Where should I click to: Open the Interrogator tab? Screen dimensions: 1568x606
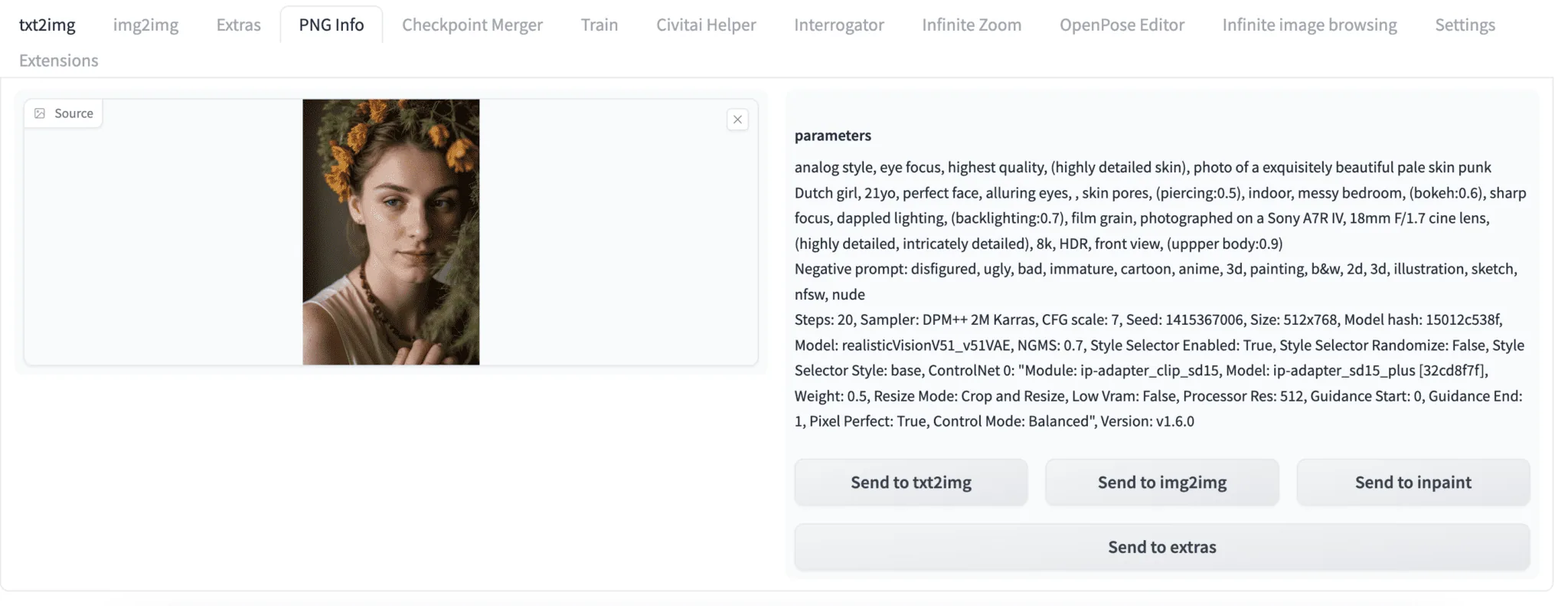[838, 25]
